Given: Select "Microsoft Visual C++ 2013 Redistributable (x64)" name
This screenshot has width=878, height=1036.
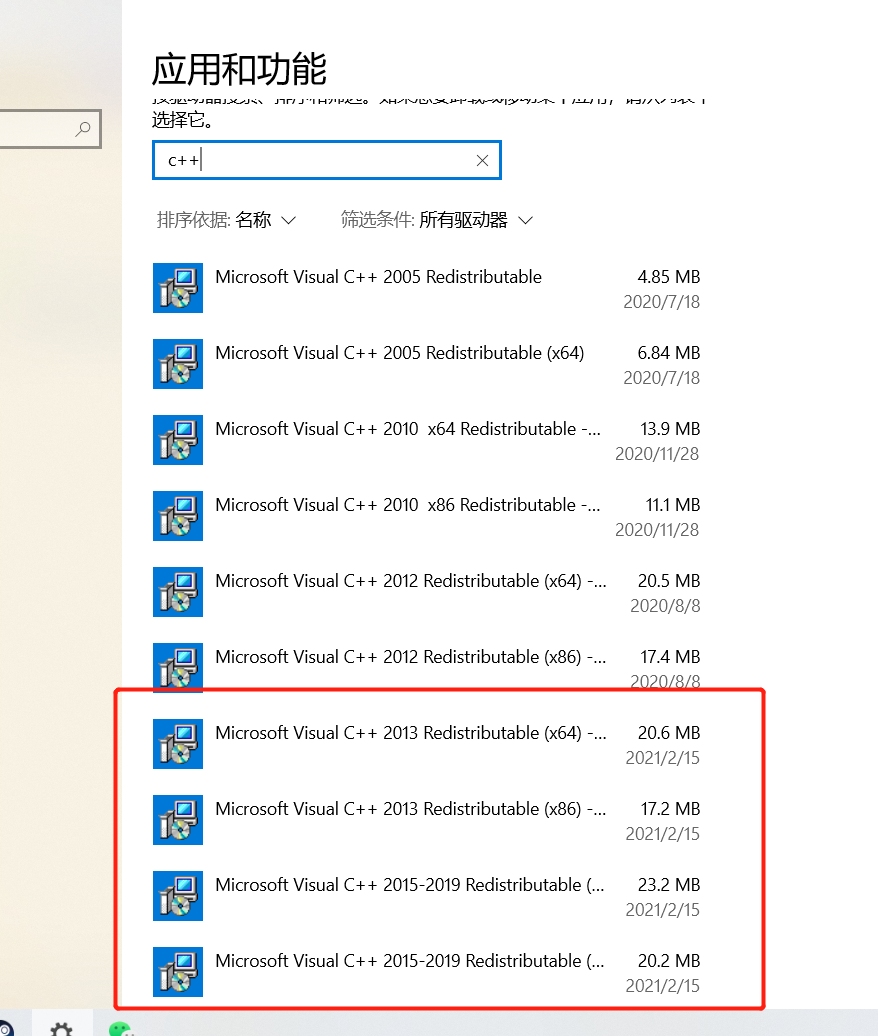Looking at the screenshot, I should (x=410, y=733).
